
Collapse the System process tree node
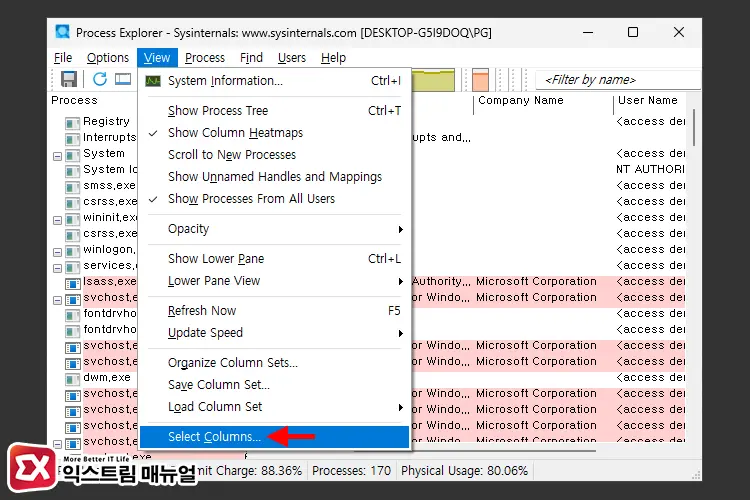point(57,156)
